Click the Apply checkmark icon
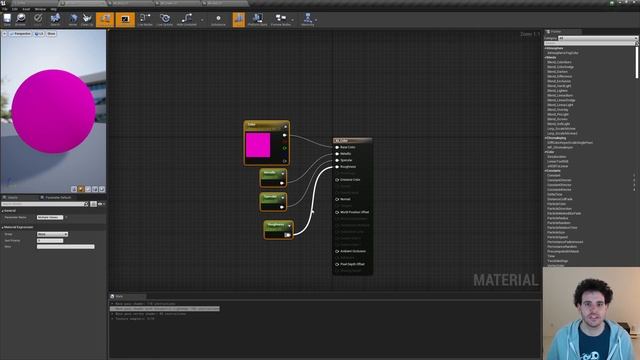The width and height of the screenshot is (640, 360). click(38, 19)
